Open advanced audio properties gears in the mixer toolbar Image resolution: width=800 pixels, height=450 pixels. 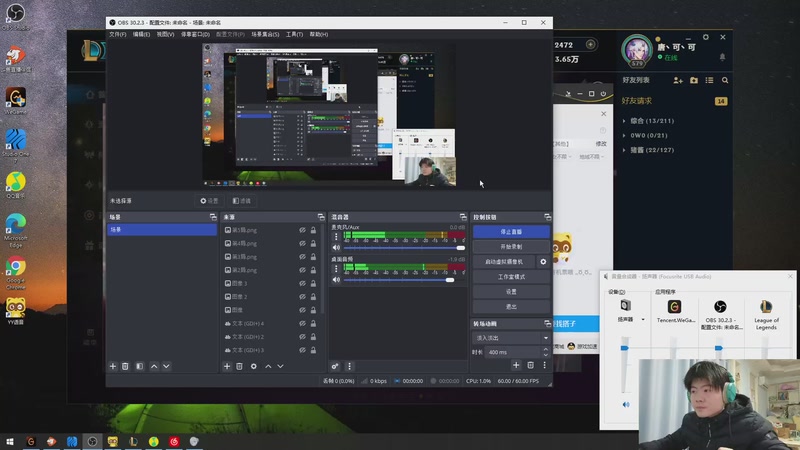(335, 366)
